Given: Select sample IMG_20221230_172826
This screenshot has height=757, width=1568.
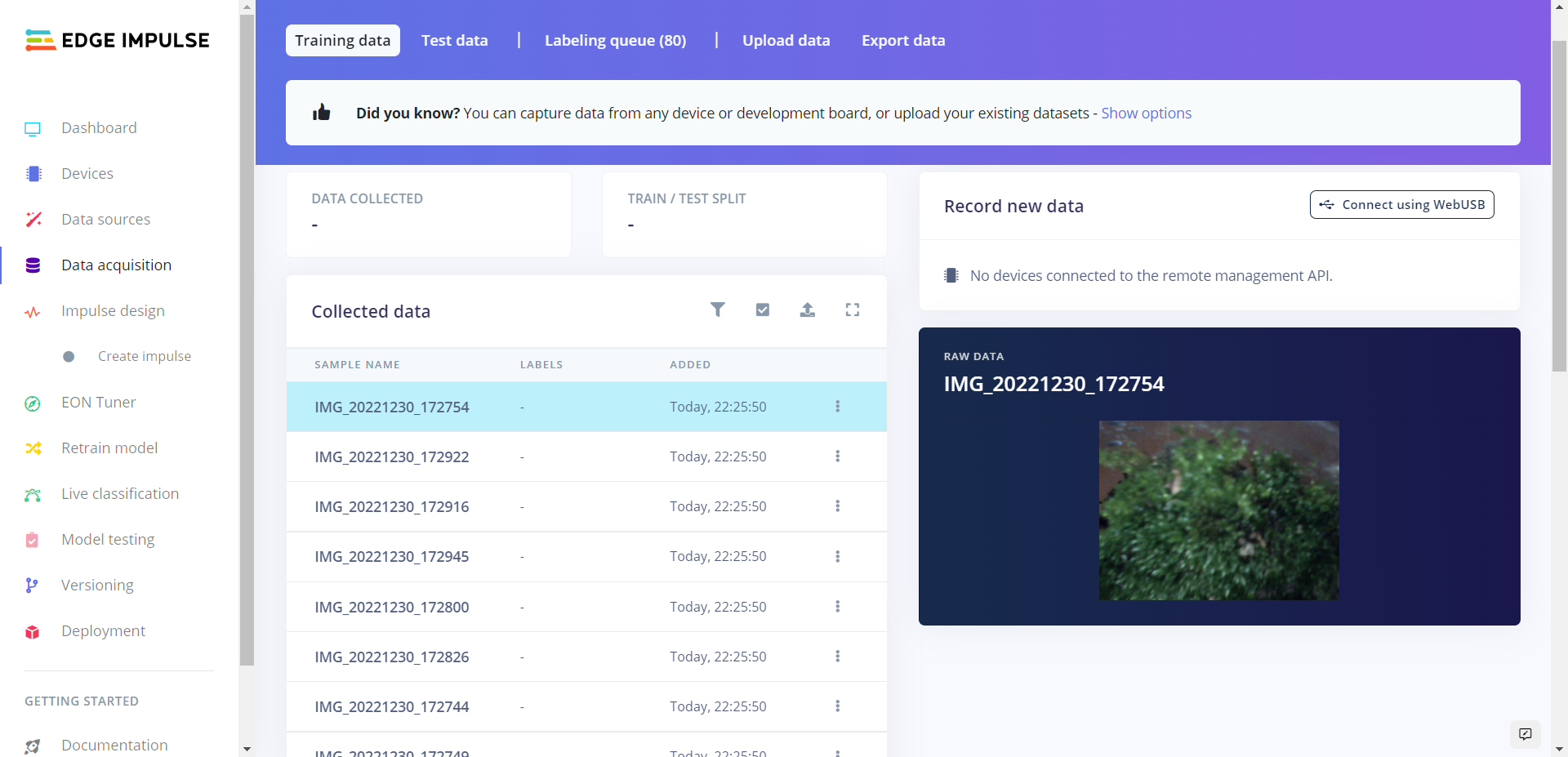Looking at the screenshot, I should 586,657.
